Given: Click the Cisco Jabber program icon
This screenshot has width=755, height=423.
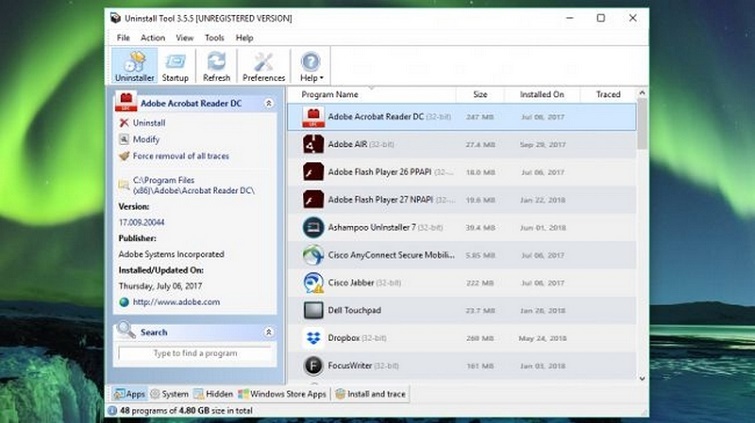Looking at the screenshot, I should (x=311, y=283).
